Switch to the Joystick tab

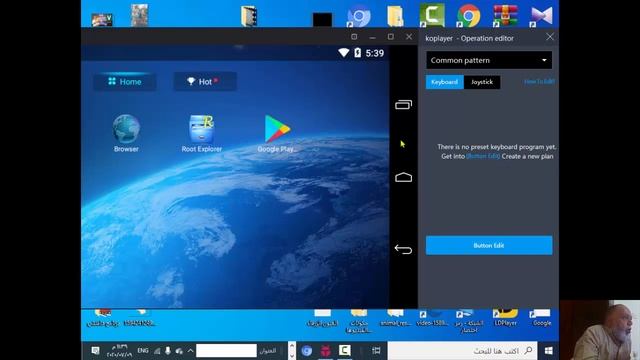[482, 82]
